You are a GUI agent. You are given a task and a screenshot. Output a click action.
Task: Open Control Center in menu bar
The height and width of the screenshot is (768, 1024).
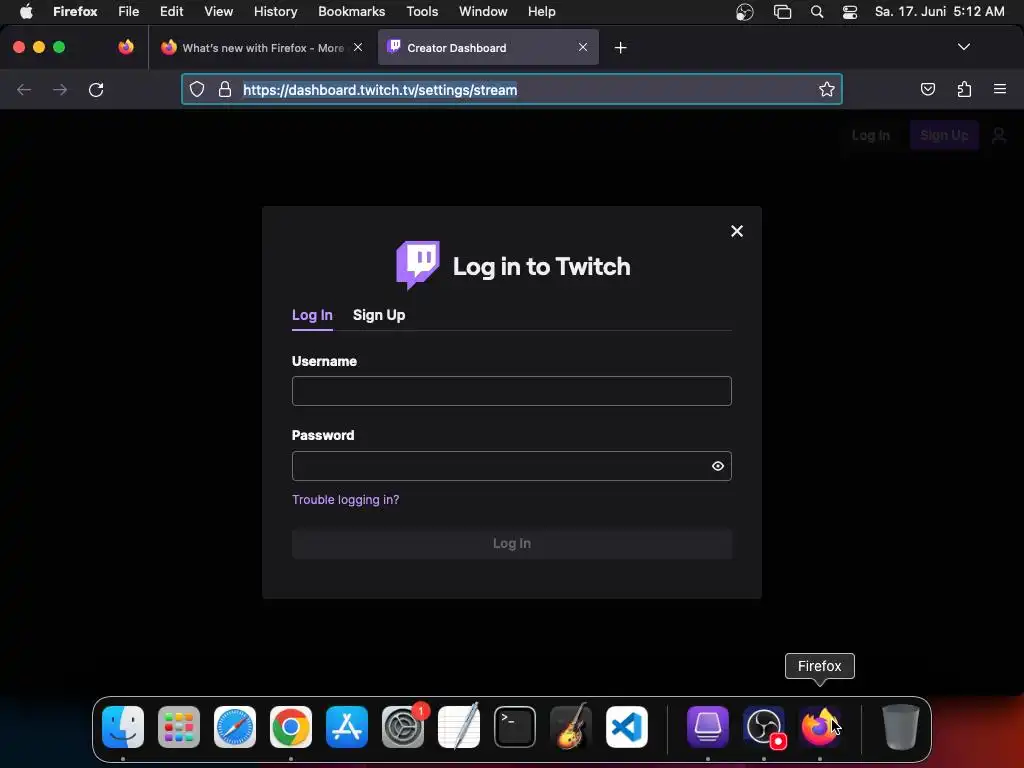point(850,12)
